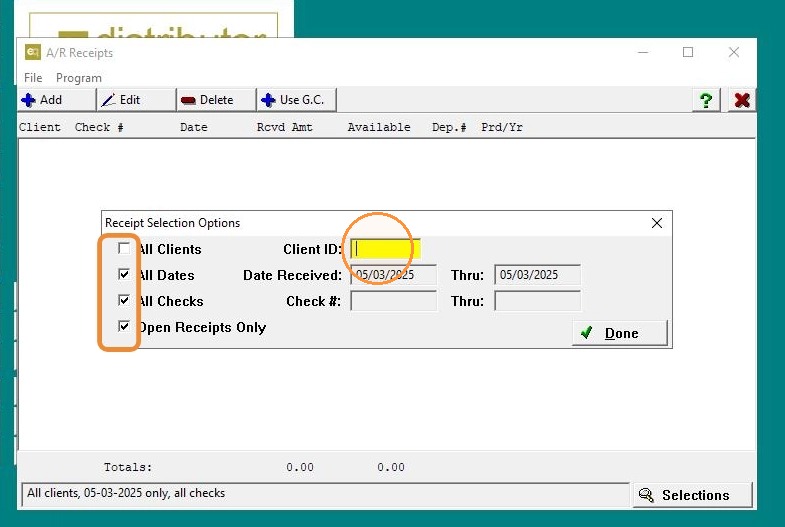Screen dimensions: 785x527
Task: Click the red X exit icon in toolbar
Action: click(x=742, y=100)
